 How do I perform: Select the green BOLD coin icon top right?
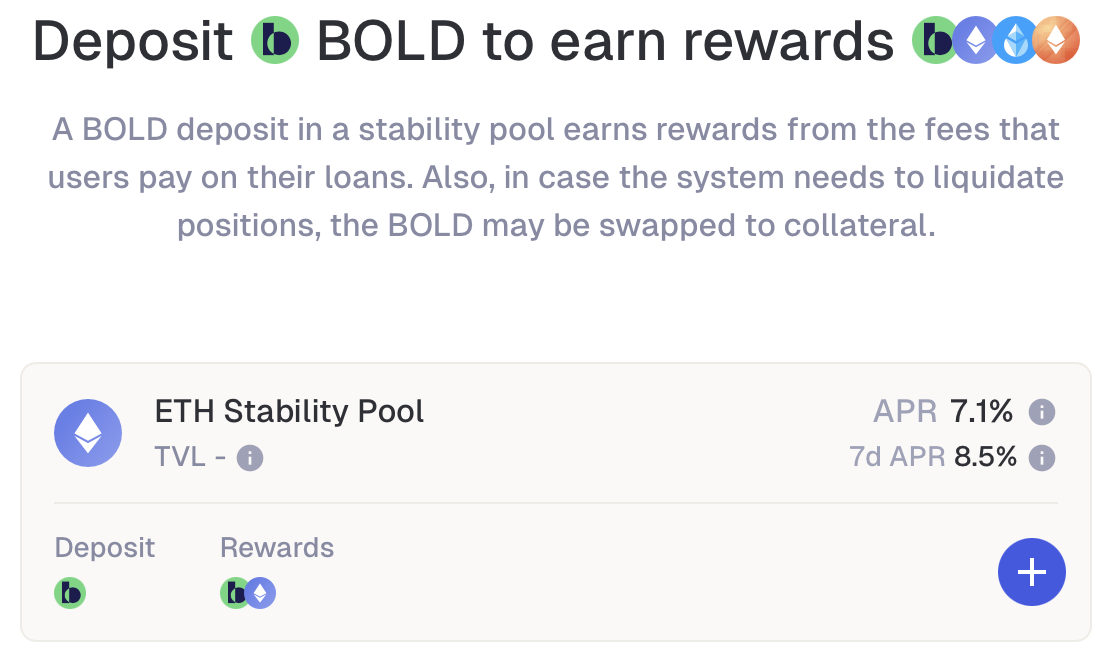(x=935, y=41)
